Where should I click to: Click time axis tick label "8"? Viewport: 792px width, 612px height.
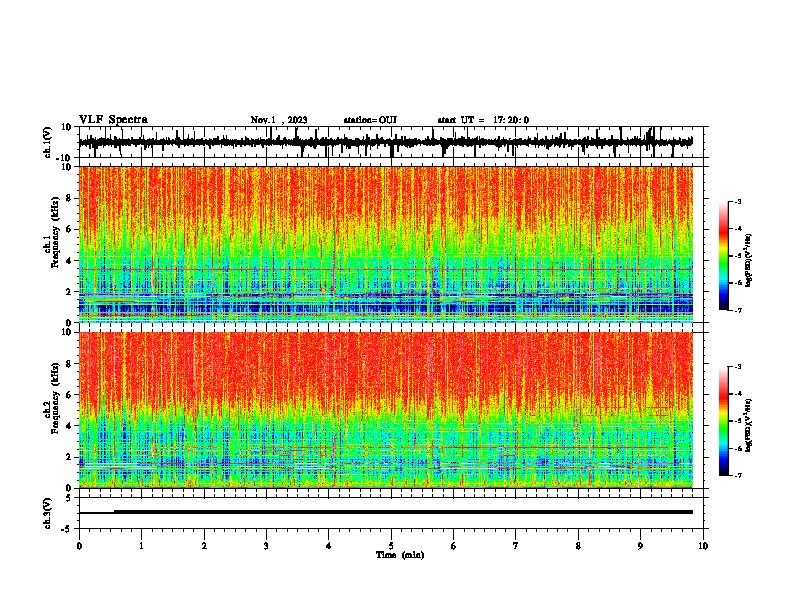point(578,546)
